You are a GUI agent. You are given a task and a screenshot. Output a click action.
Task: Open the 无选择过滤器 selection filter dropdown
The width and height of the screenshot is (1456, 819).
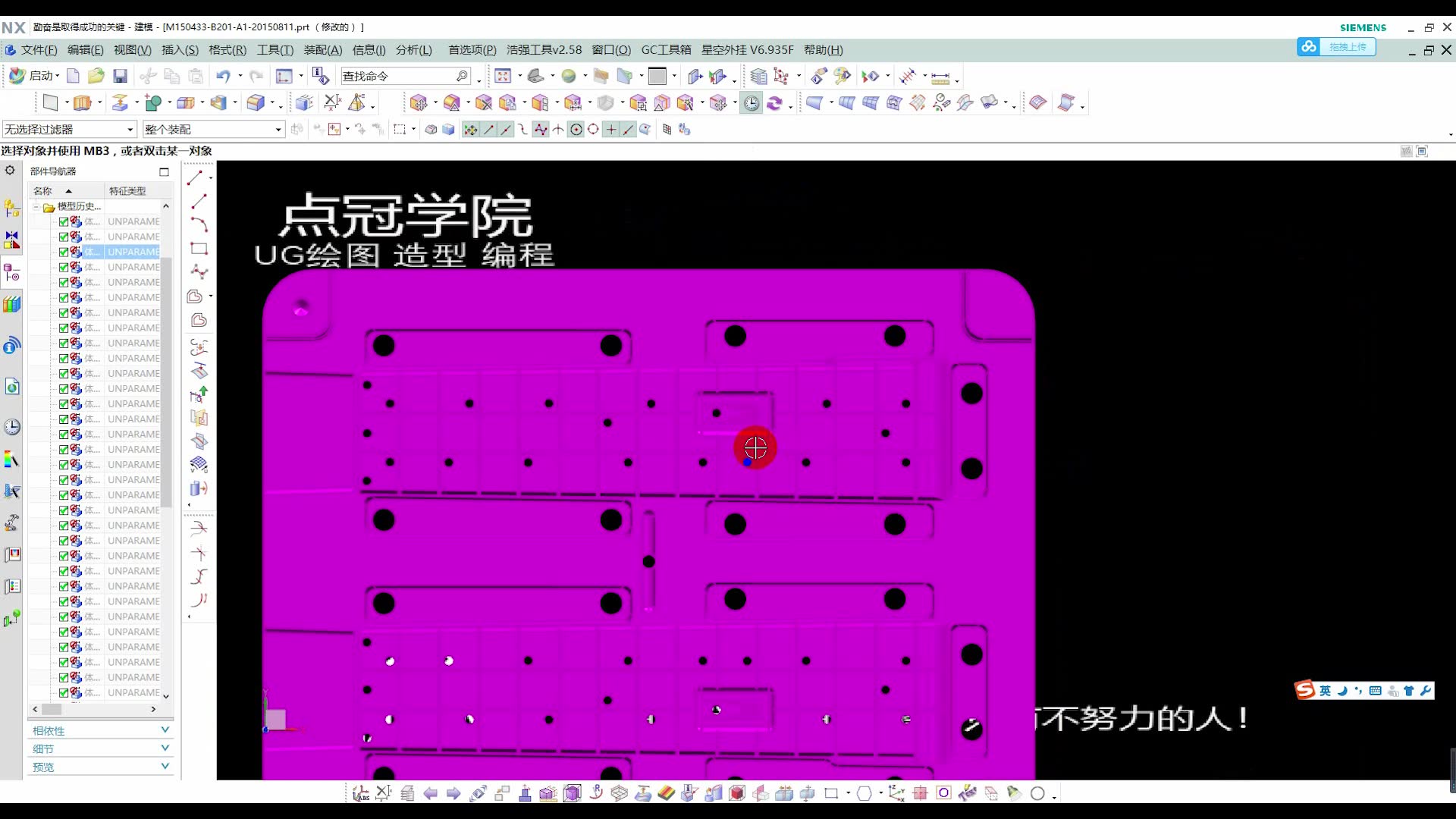(130, 129)
